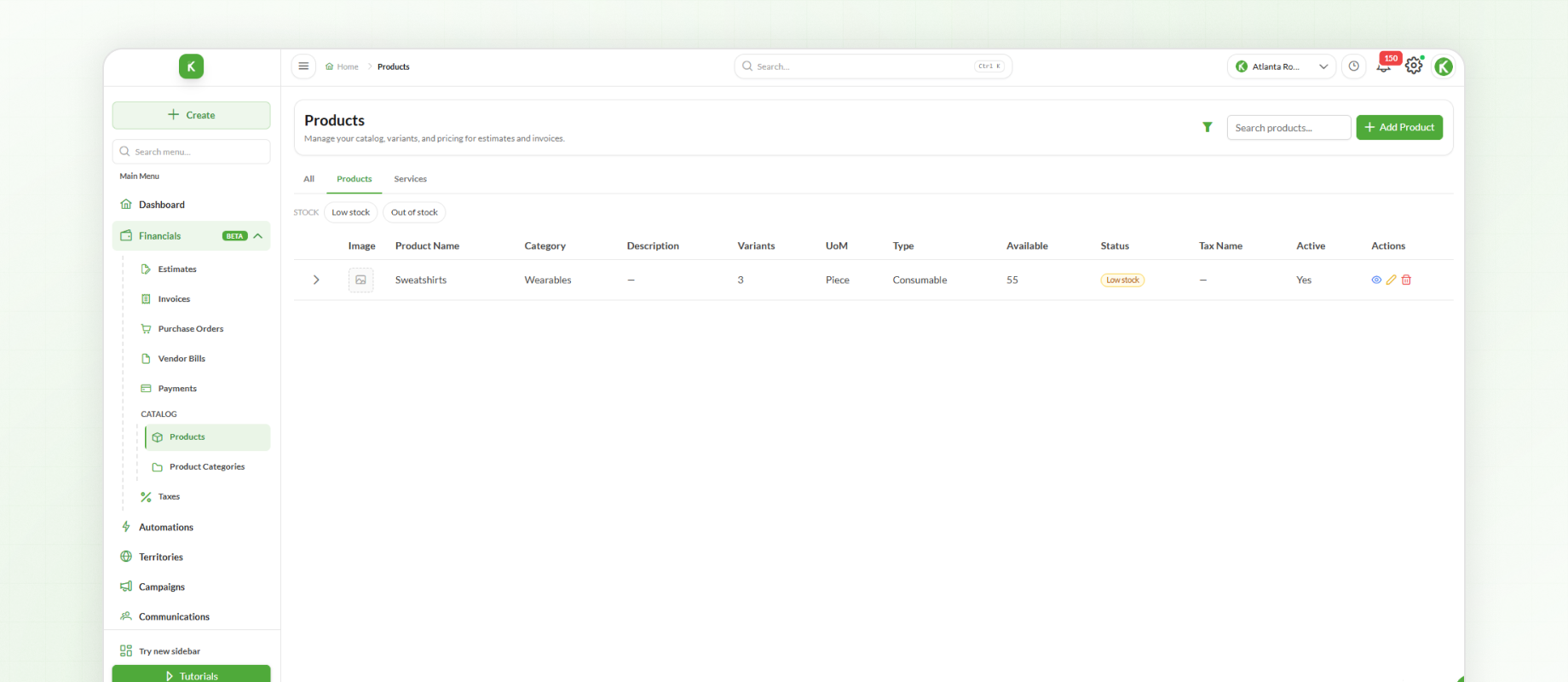Open notifications bell with 150 badge

coord(1385,66)
